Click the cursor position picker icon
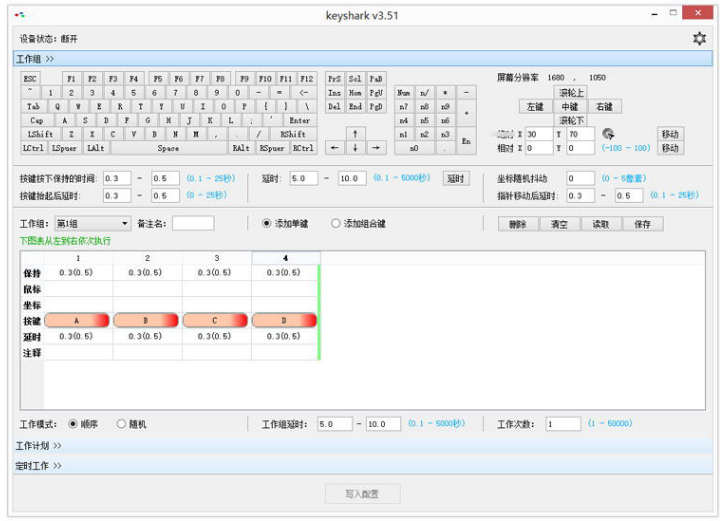721x521 pixels. tap(608, 134)
